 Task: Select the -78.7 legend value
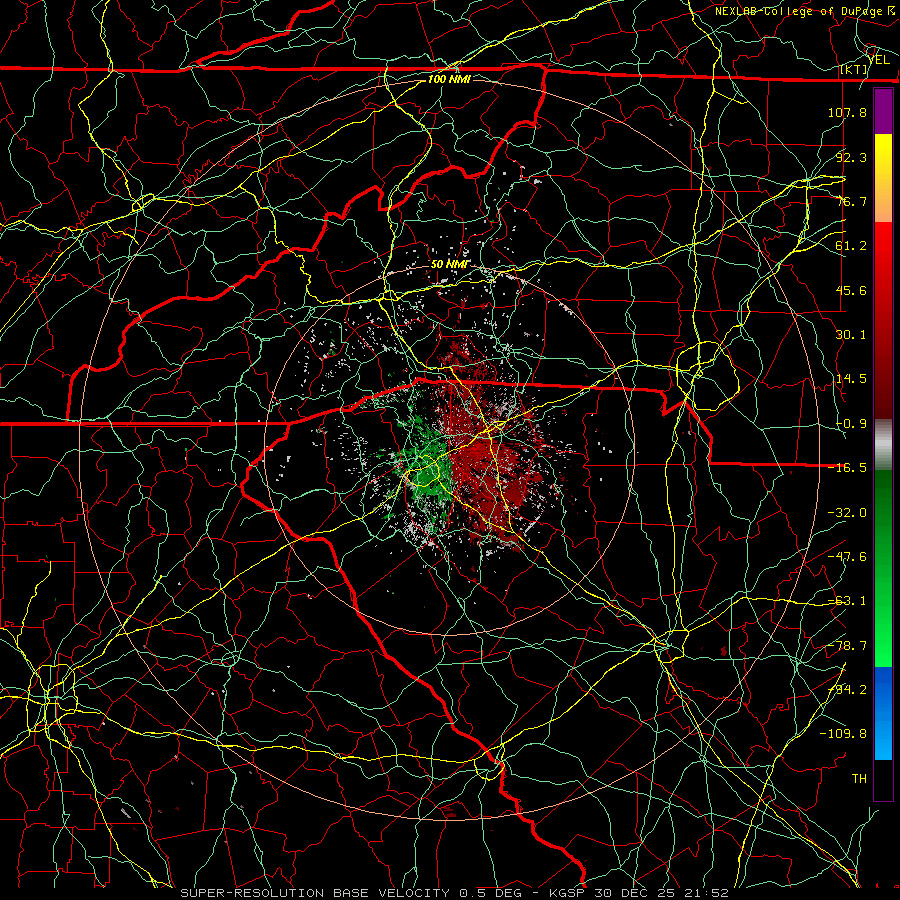847,646
